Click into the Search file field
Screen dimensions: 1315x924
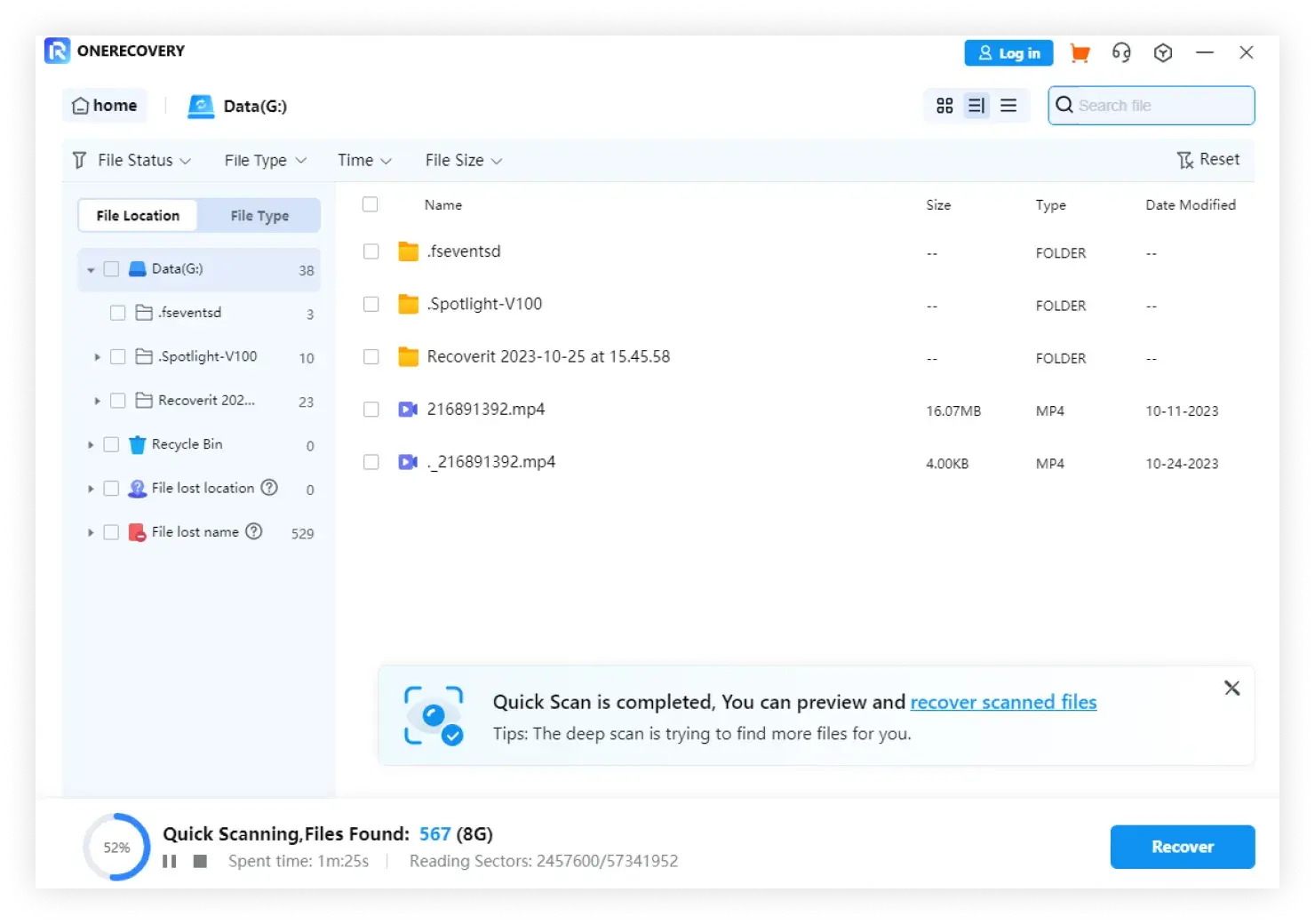coord(1160,106)
